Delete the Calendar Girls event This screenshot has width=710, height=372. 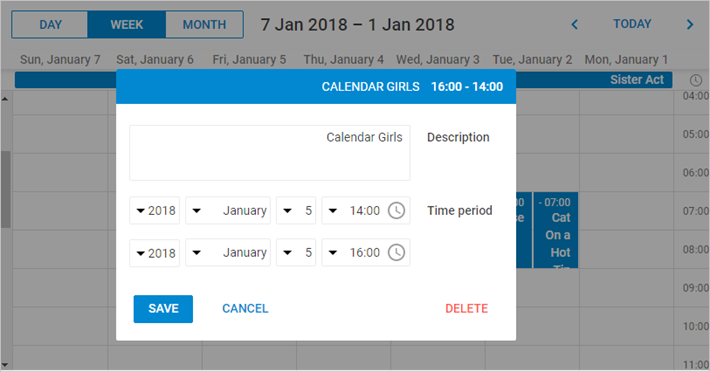pyautogui.click(x=466, y=309)
